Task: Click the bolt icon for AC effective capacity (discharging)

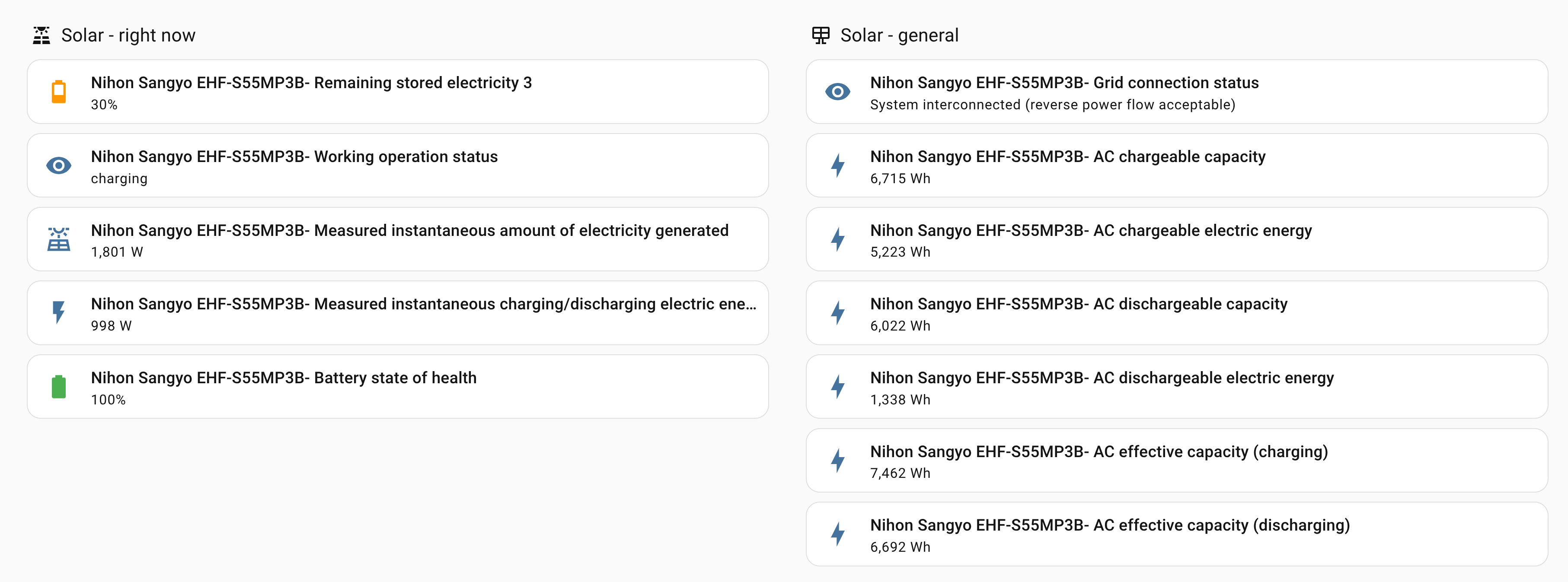Action: tap(838, 533)
